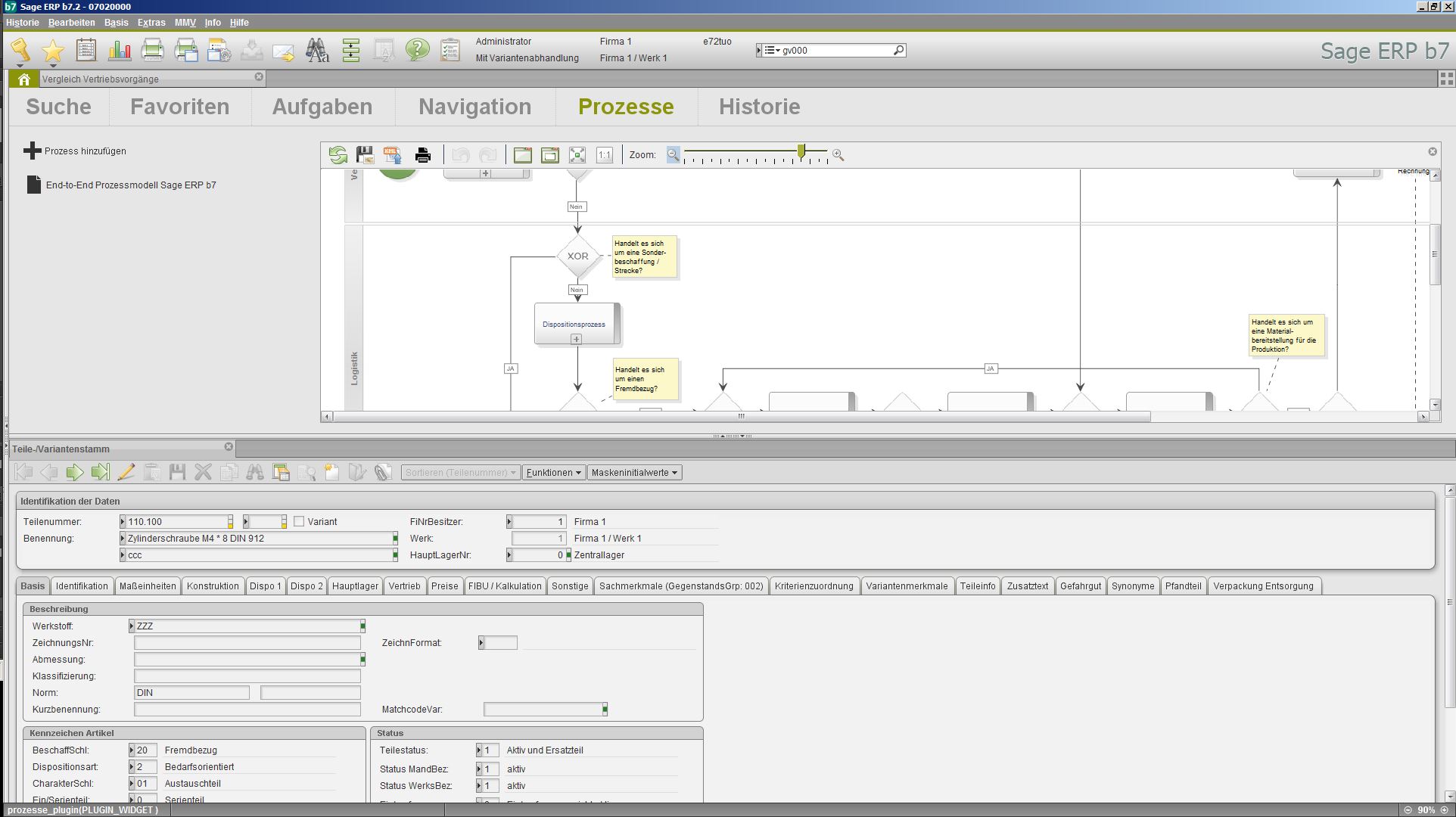Print the process diagram
The image size is (1456, 817).
tap(423, 155)
